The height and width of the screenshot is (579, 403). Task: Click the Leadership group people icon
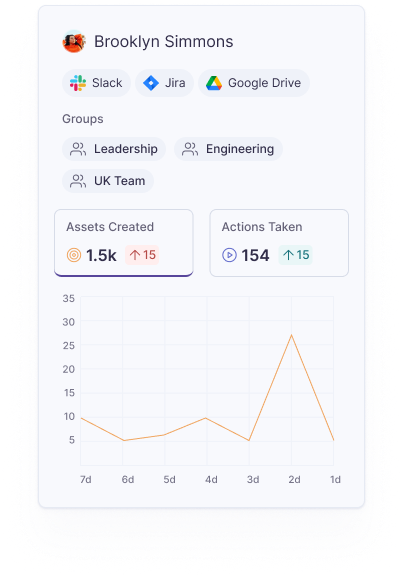click(x=78, y=149)
